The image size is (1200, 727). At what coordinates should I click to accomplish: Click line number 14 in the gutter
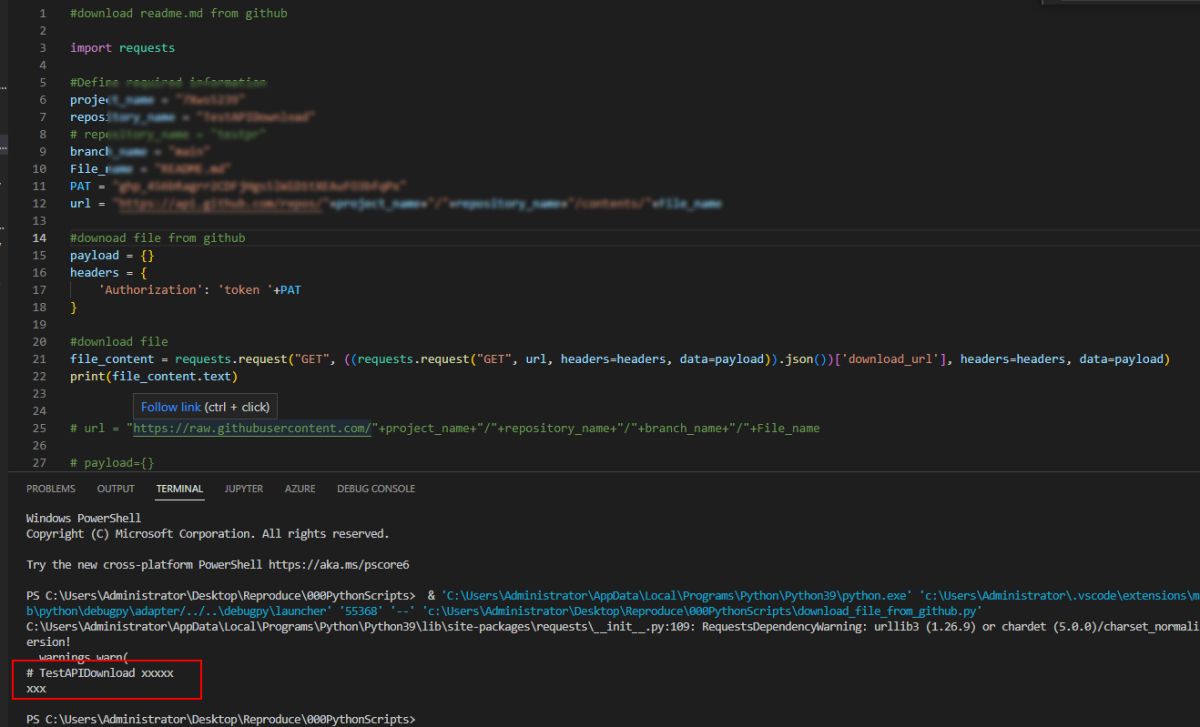point(40,238)
